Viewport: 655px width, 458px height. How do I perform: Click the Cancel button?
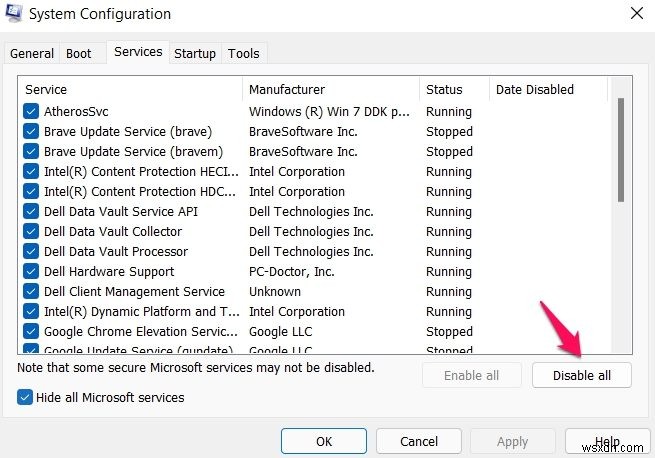coord(419,441)
